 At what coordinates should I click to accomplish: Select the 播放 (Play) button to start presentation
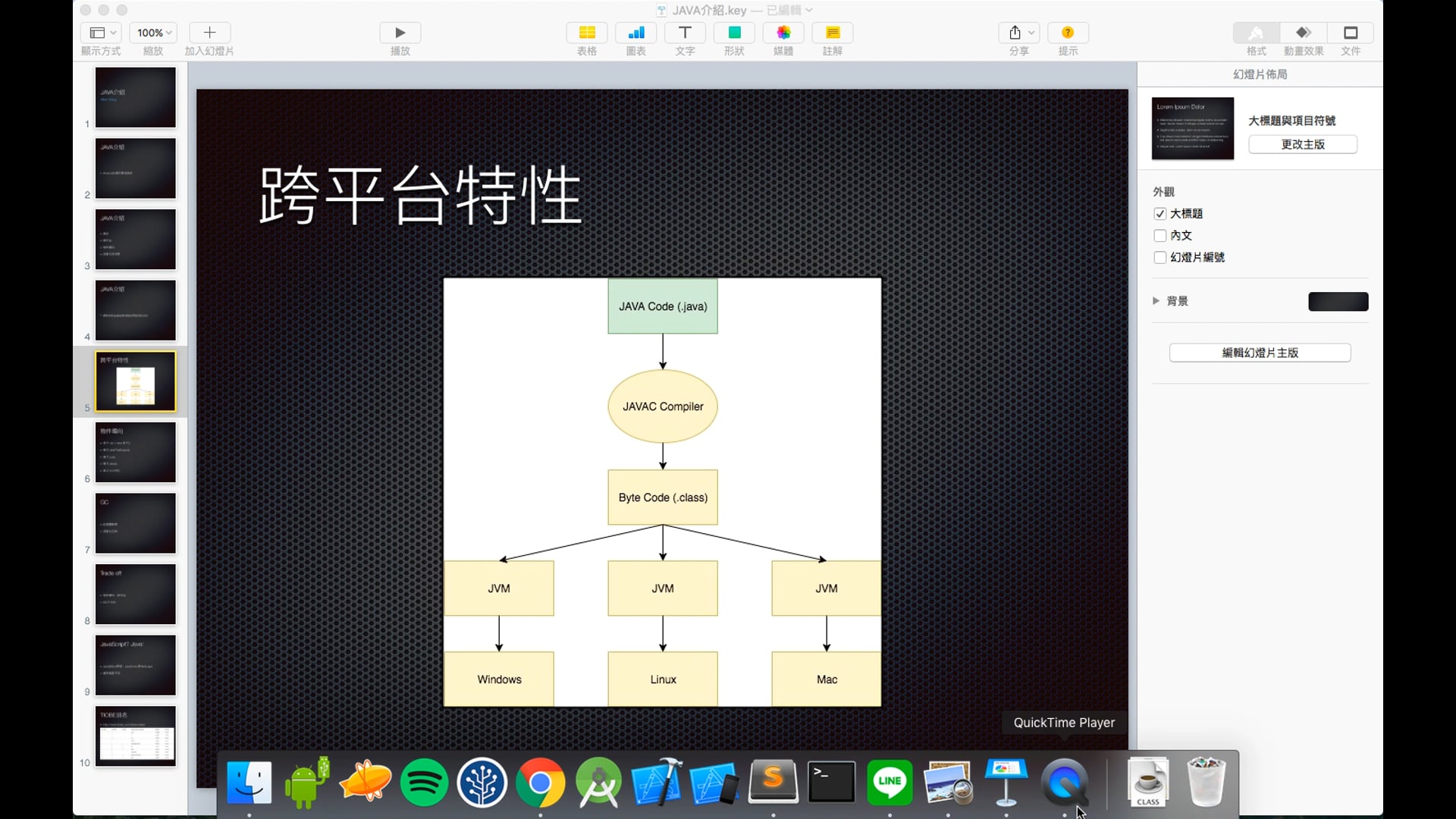400,33
